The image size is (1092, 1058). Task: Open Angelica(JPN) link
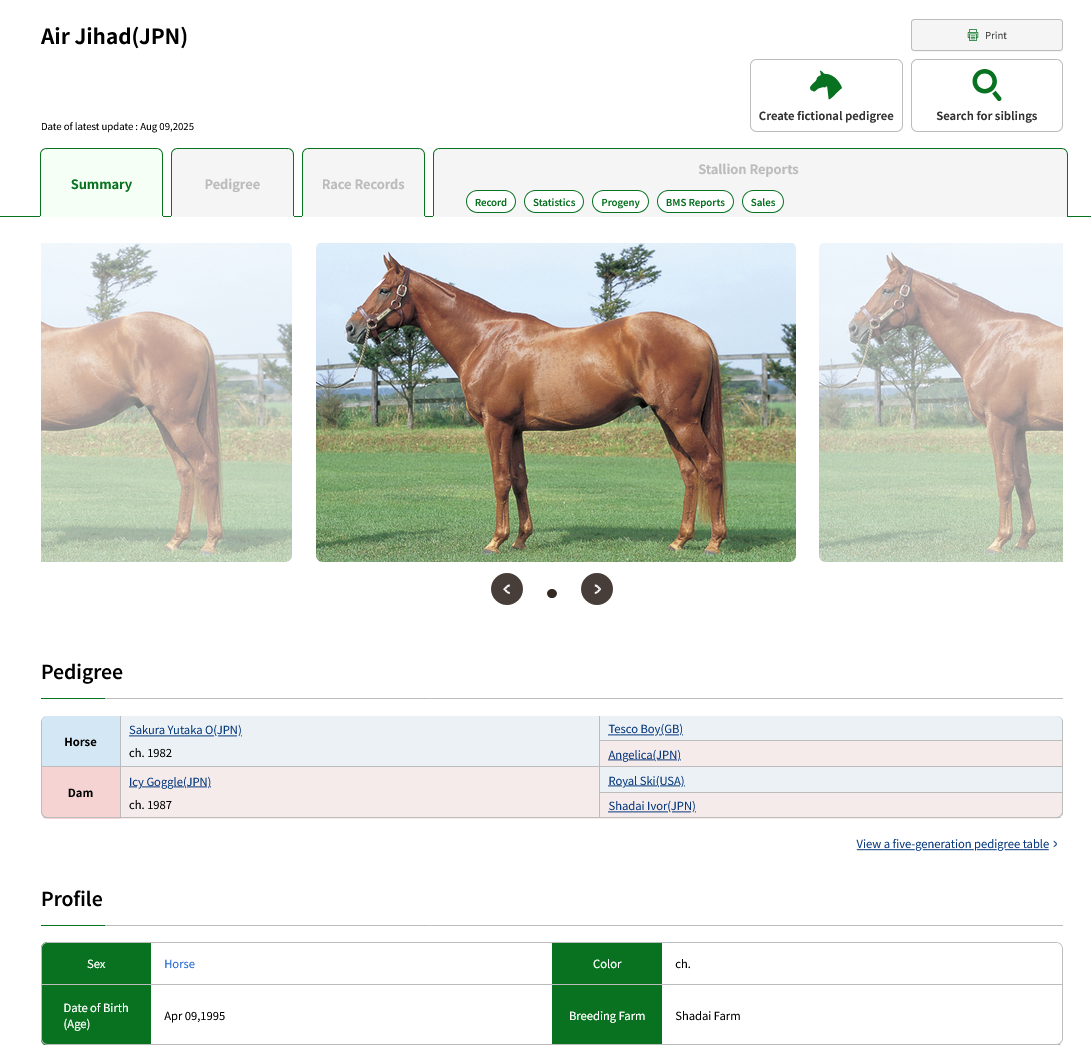click(644, 754)
